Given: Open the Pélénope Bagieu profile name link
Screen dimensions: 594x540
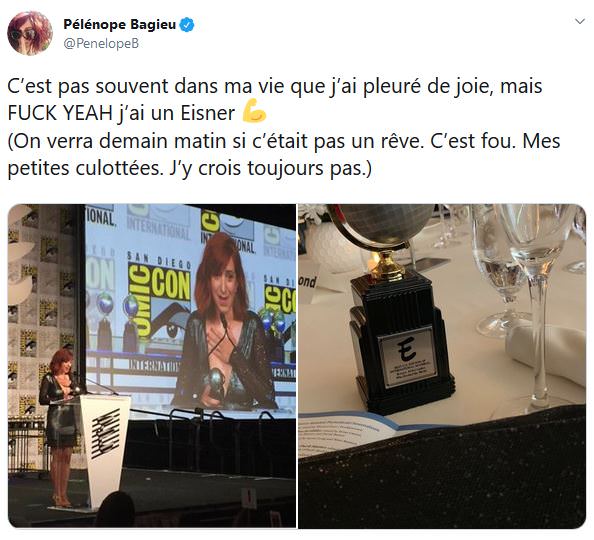Looking at the screenshot, I should [120, 25].
